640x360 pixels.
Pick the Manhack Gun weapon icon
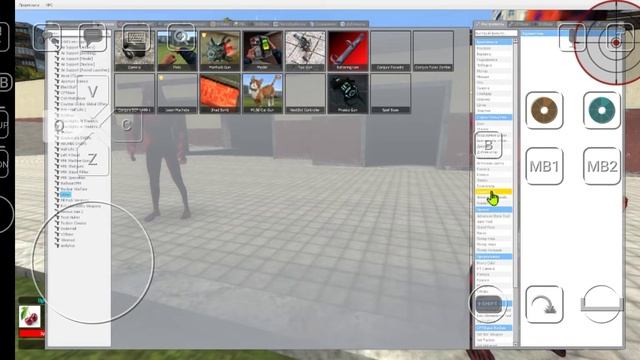pos(220,51)
